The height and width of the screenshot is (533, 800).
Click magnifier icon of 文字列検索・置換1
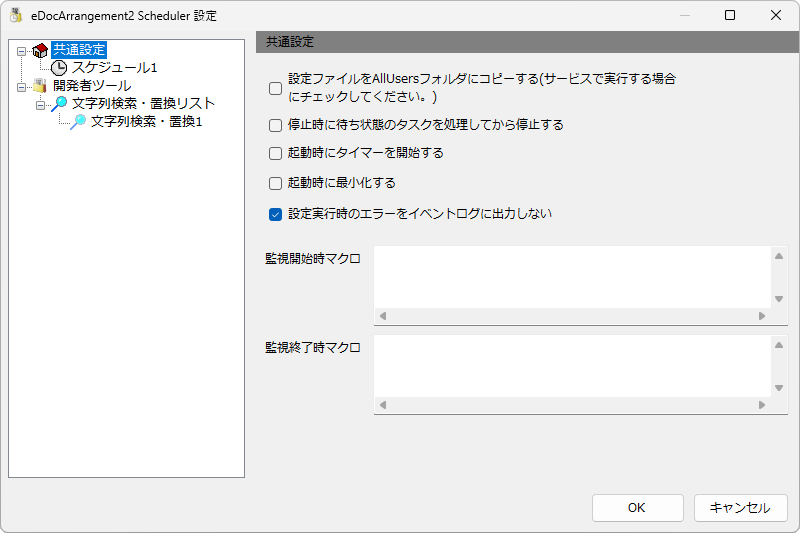point(78,121)
